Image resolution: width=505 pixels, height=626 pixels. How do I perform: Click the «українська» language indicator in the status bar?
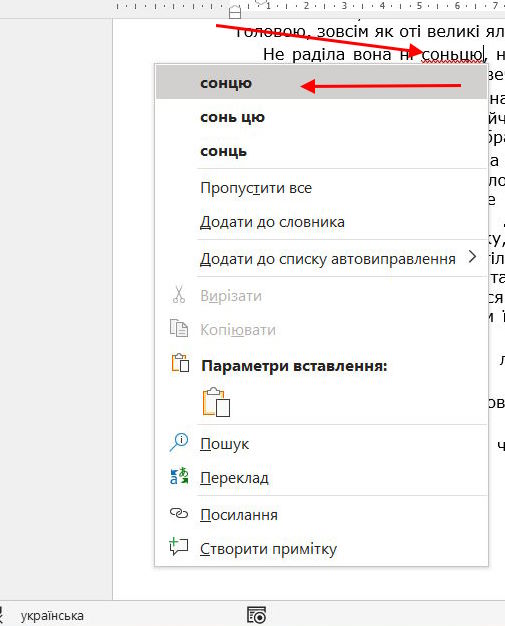pos(52,616)
